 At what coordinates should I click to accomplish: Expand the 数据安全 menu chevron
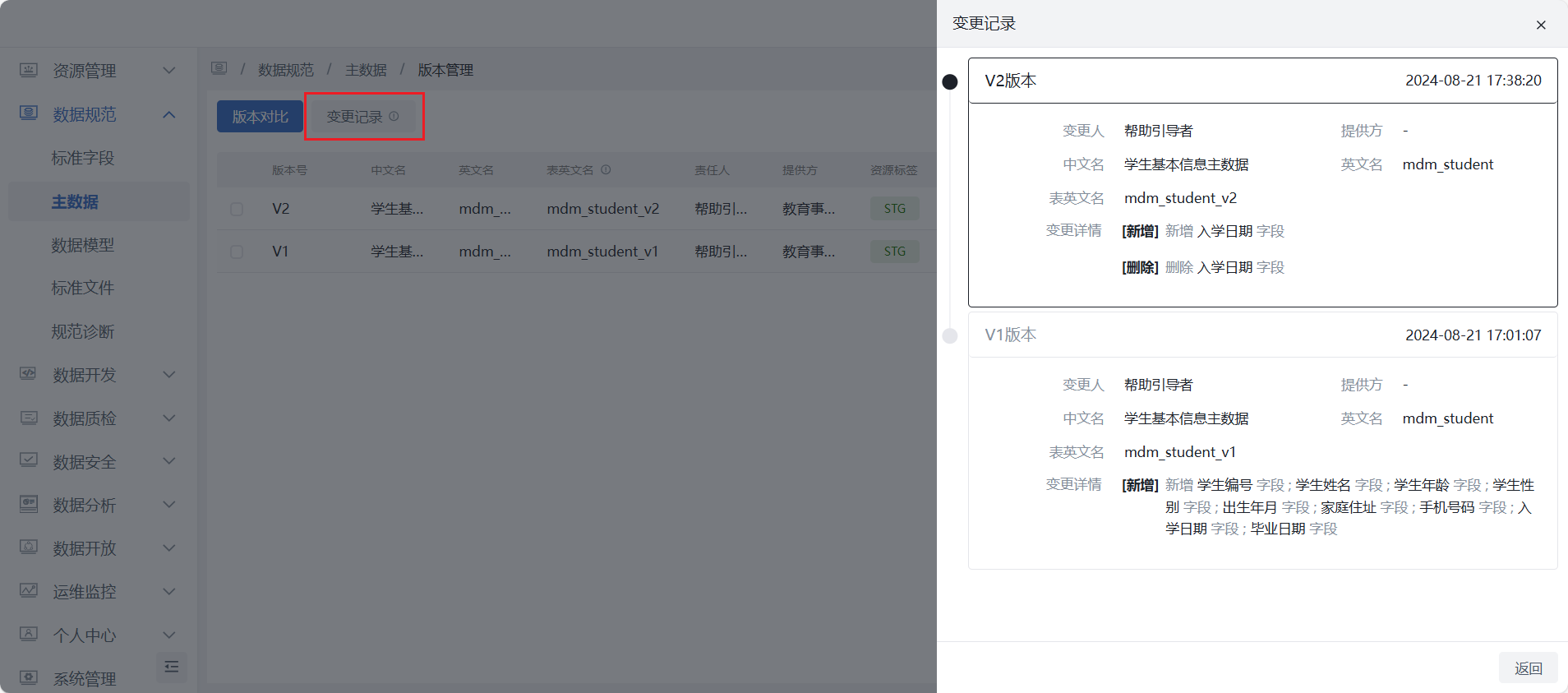(x=169, y=461)
